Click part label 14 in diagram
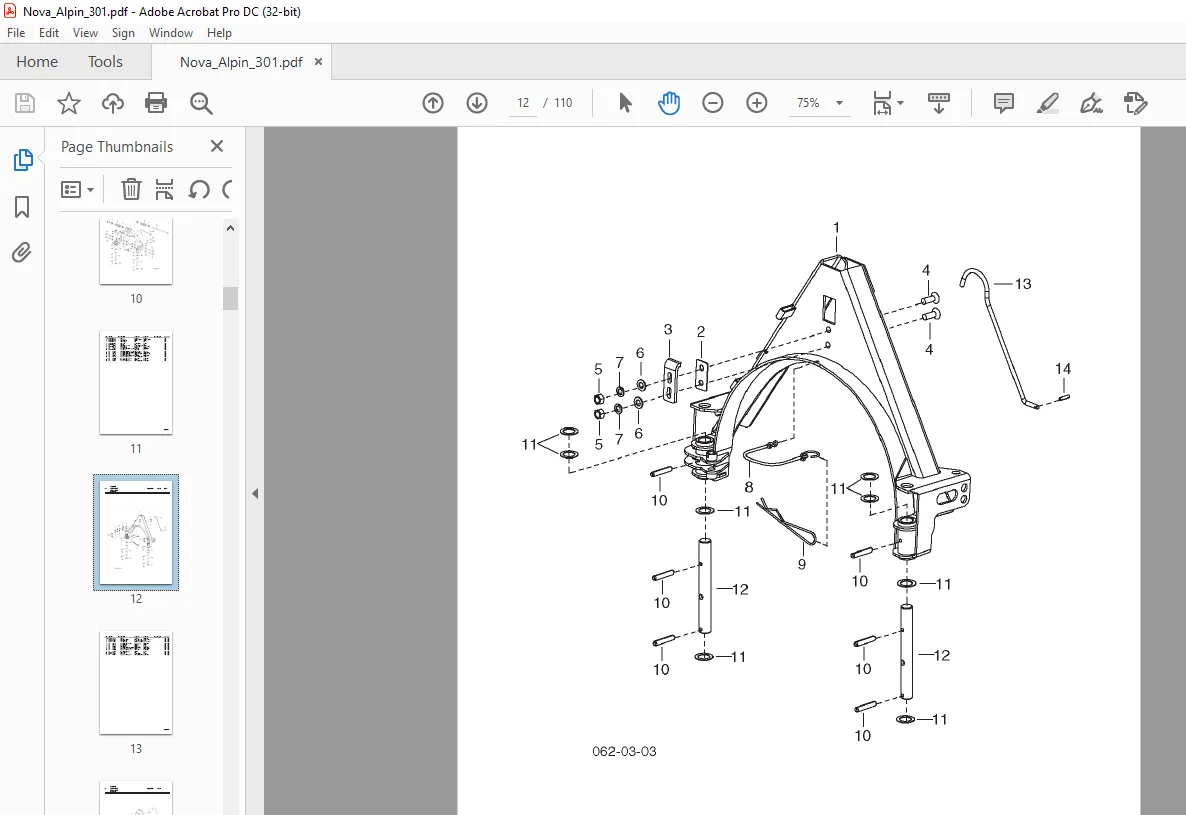Screen dimensions: 1186x815 point(1063,369)
